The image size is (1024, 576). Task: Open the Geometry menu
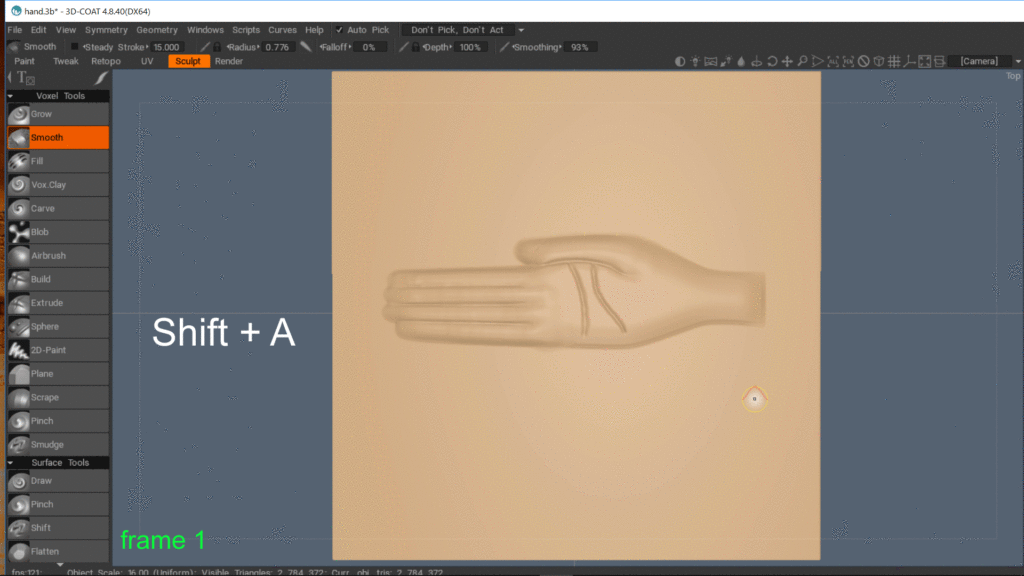[157, 30]
